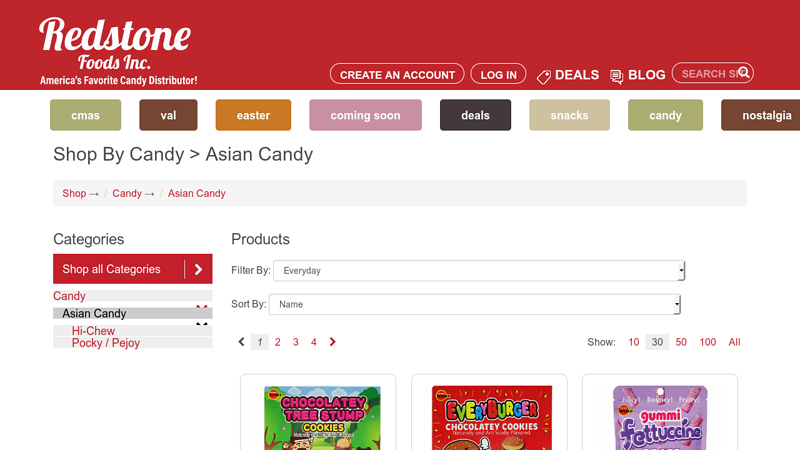Click the Log In button
800x450 pixels.
498,74
